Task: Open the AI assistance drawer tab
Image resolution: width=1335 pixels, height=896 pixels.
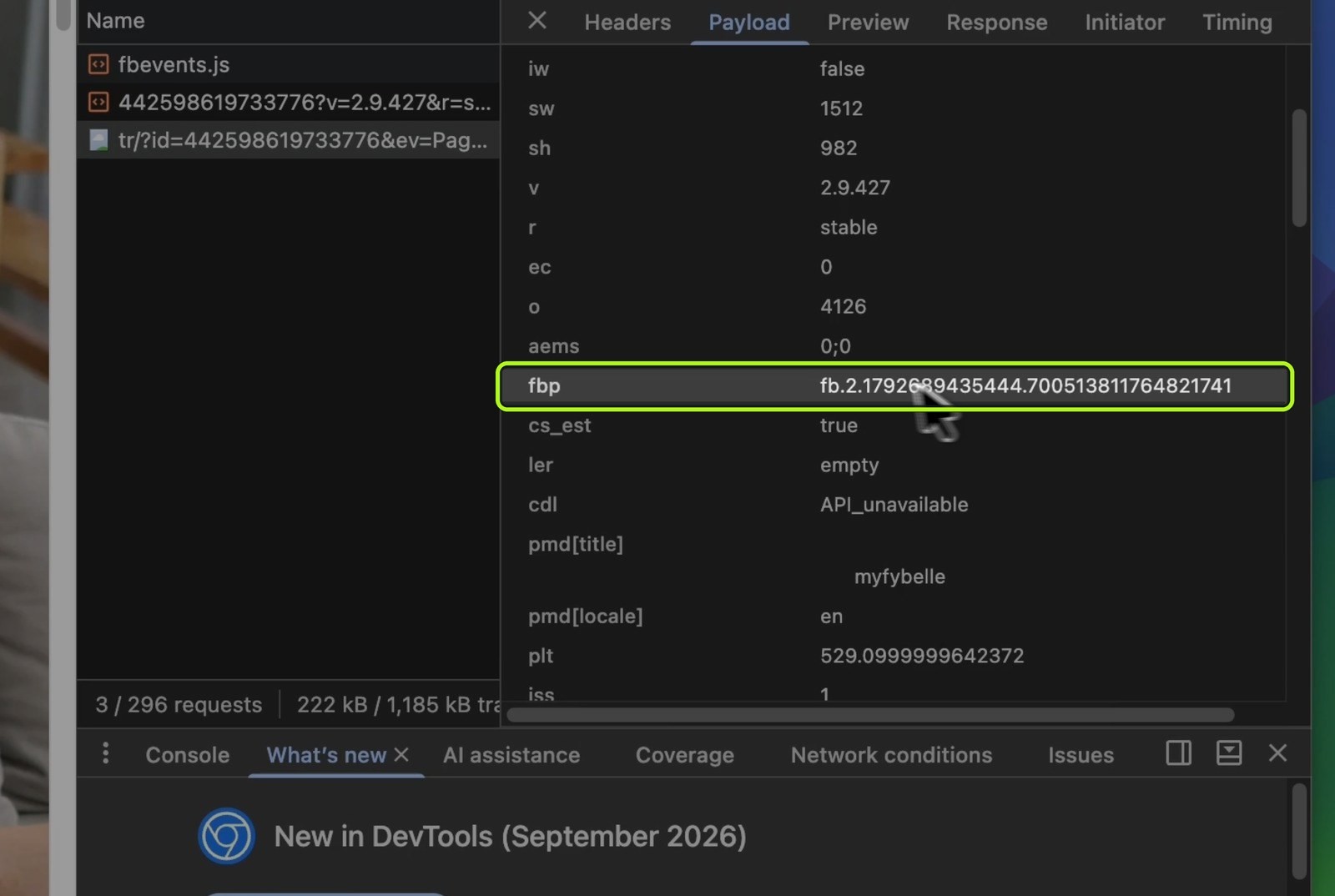Action: pyautogui.click(x=511, y=755)
